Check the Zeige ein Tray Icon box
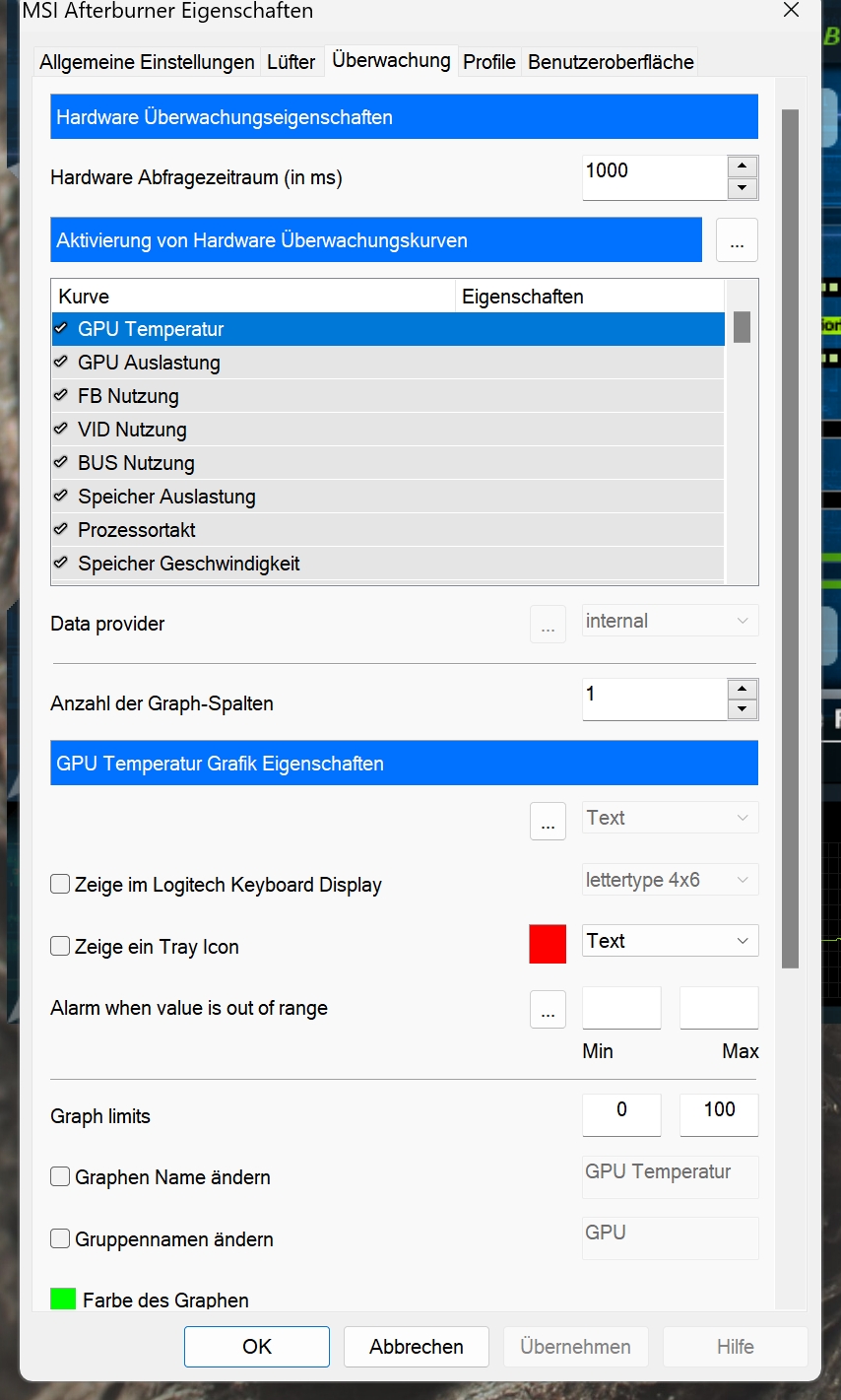This screenshot has width=841, height=1400. point(61,947)
